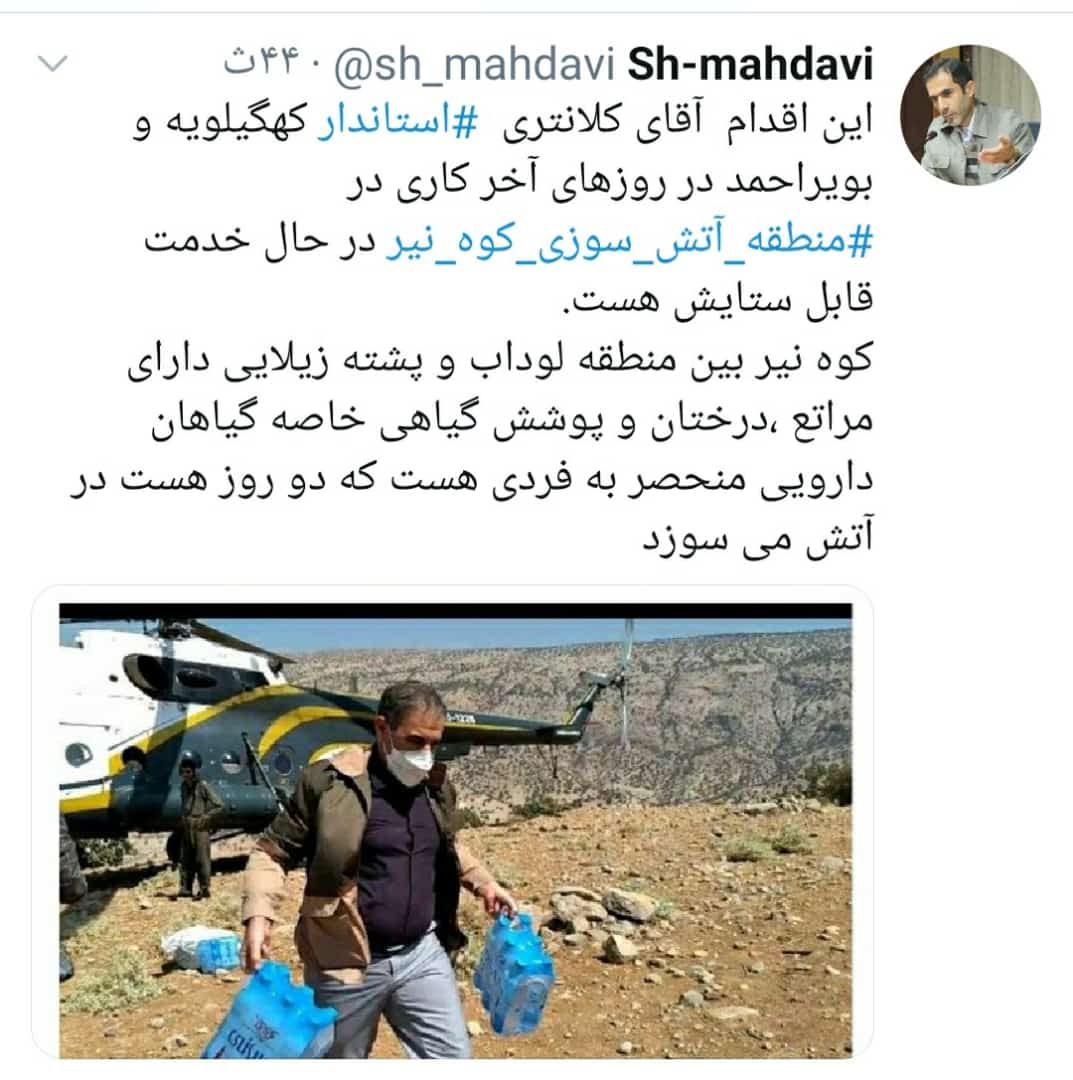Follow the #منطقه_آتش_سوزی_کوه_نیر hashtag
This screenshot has height=1080, width=1073.
[629, 242]
